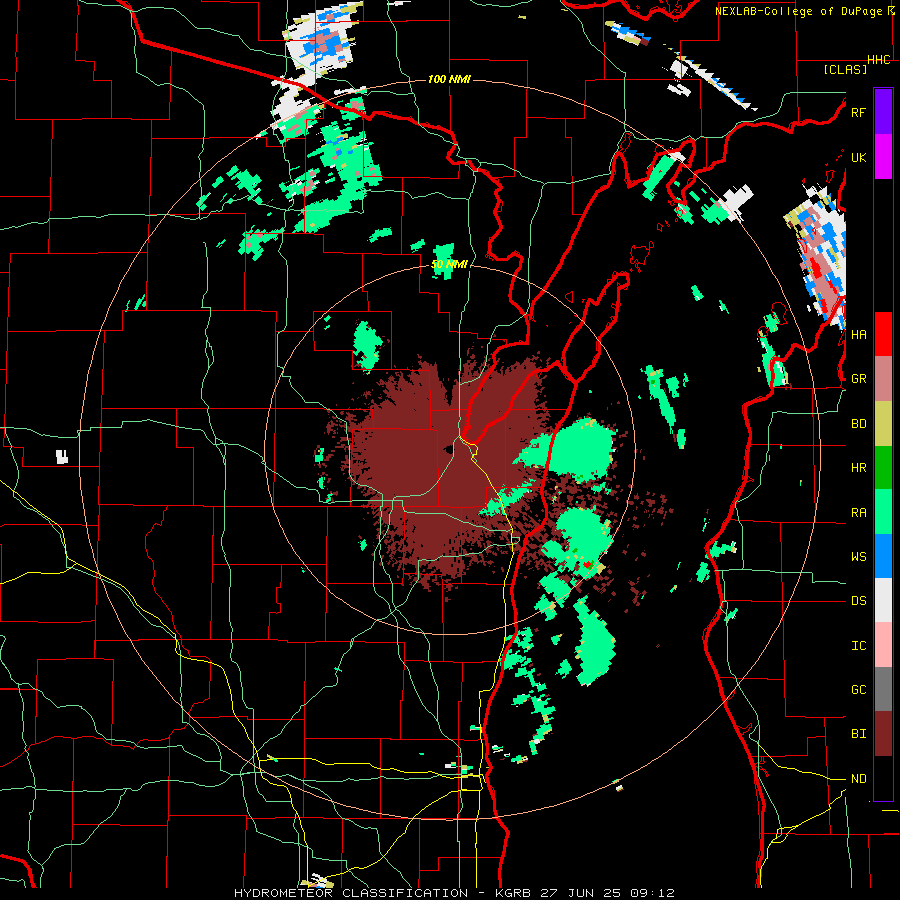Click the IC legend label
900x900 pixels.
858,646
